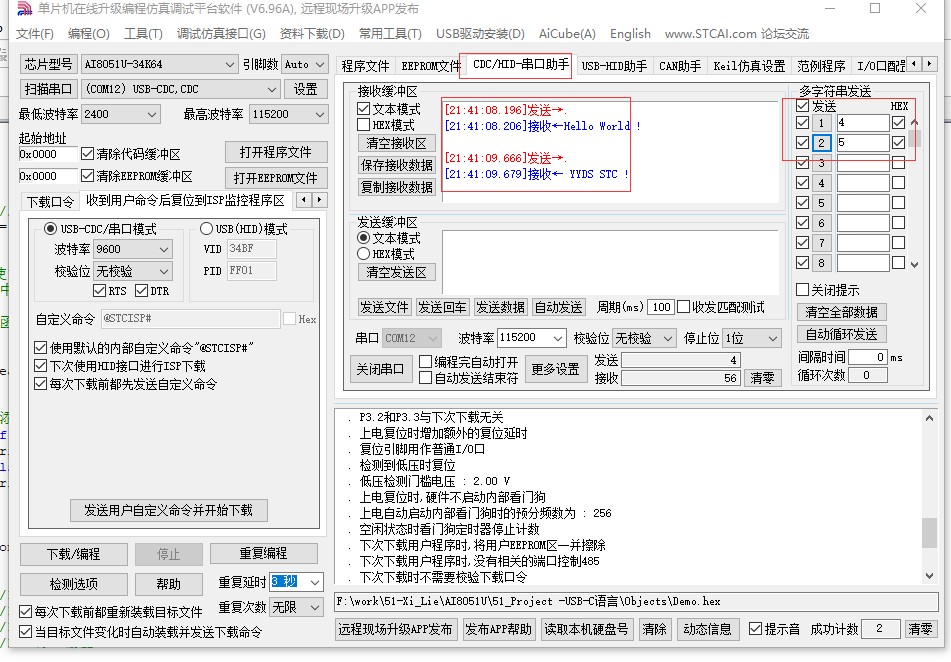951x662 pixels.
Task: Click scroll-down arrow of log output
Action: coord(929,576)
